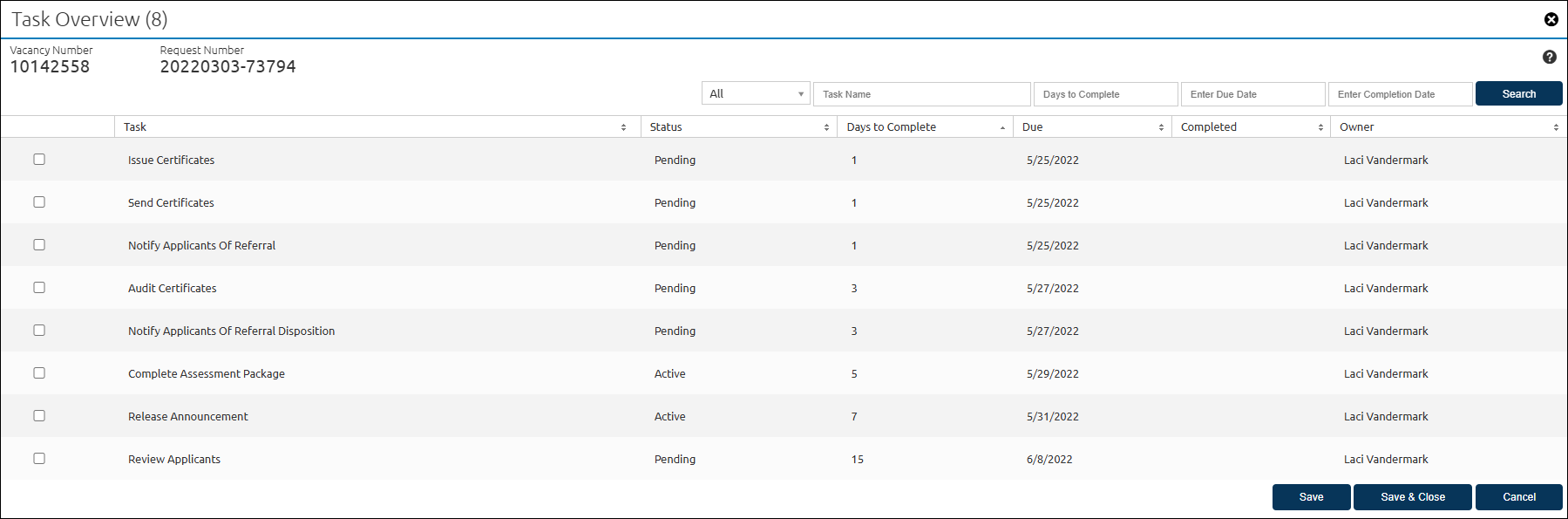This screenshot has height=519, width=1568.
Task: Select Complete Assessment Package task name
Action: pos(207,374)
